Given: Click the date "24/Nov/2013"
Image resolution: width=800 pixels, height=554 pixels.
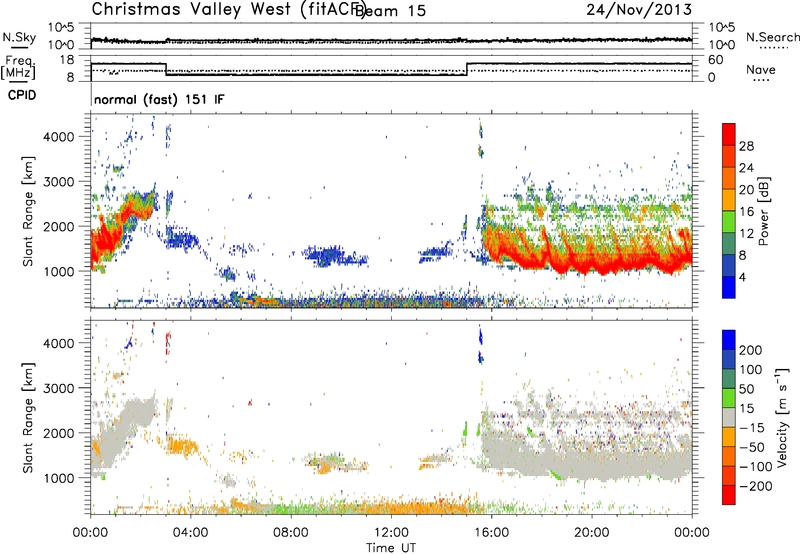Looking at the screenshot, I should click(x=639, y=9).
